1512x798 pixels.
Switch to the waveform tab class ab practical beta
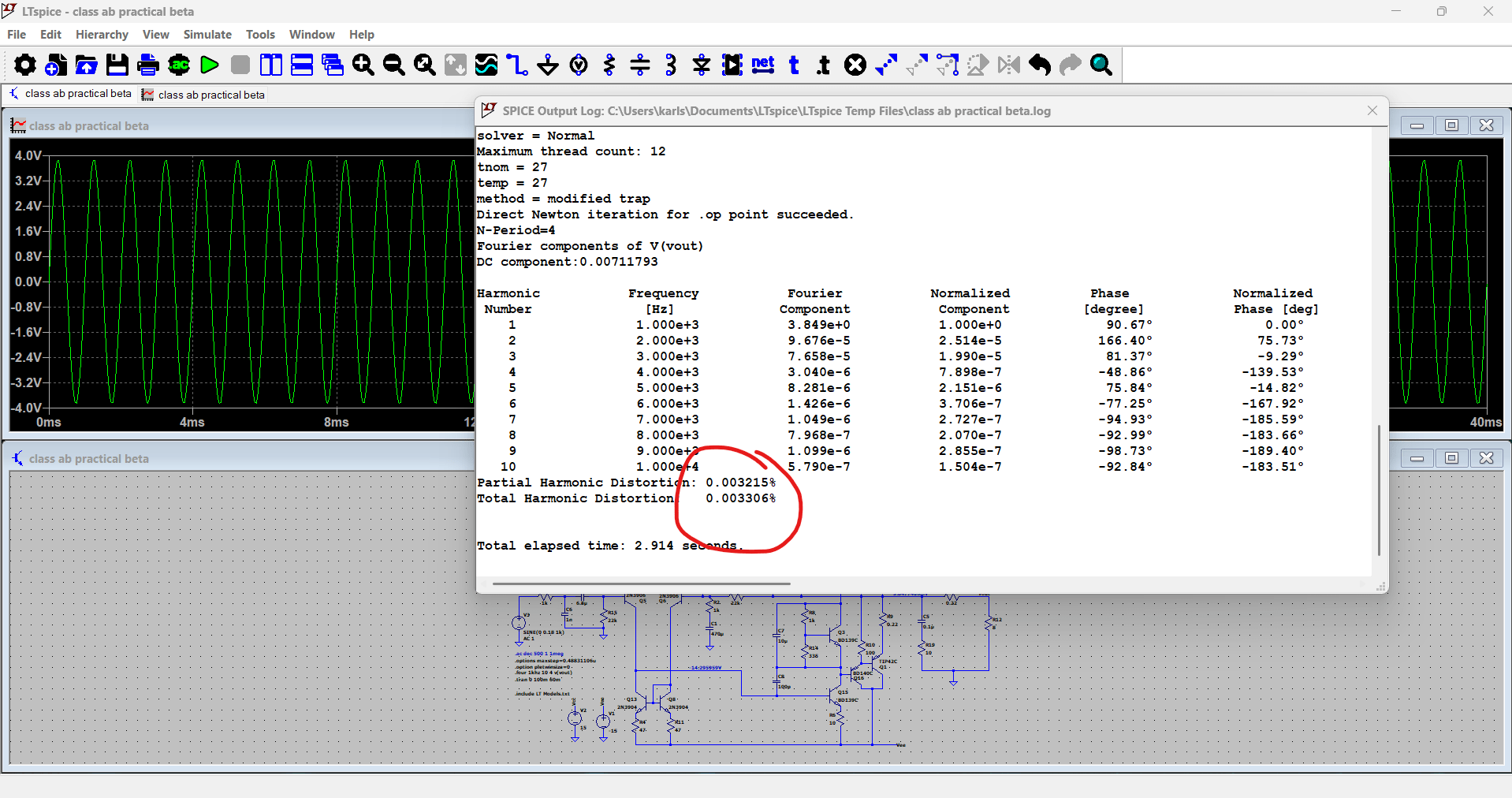coord(203,95)
